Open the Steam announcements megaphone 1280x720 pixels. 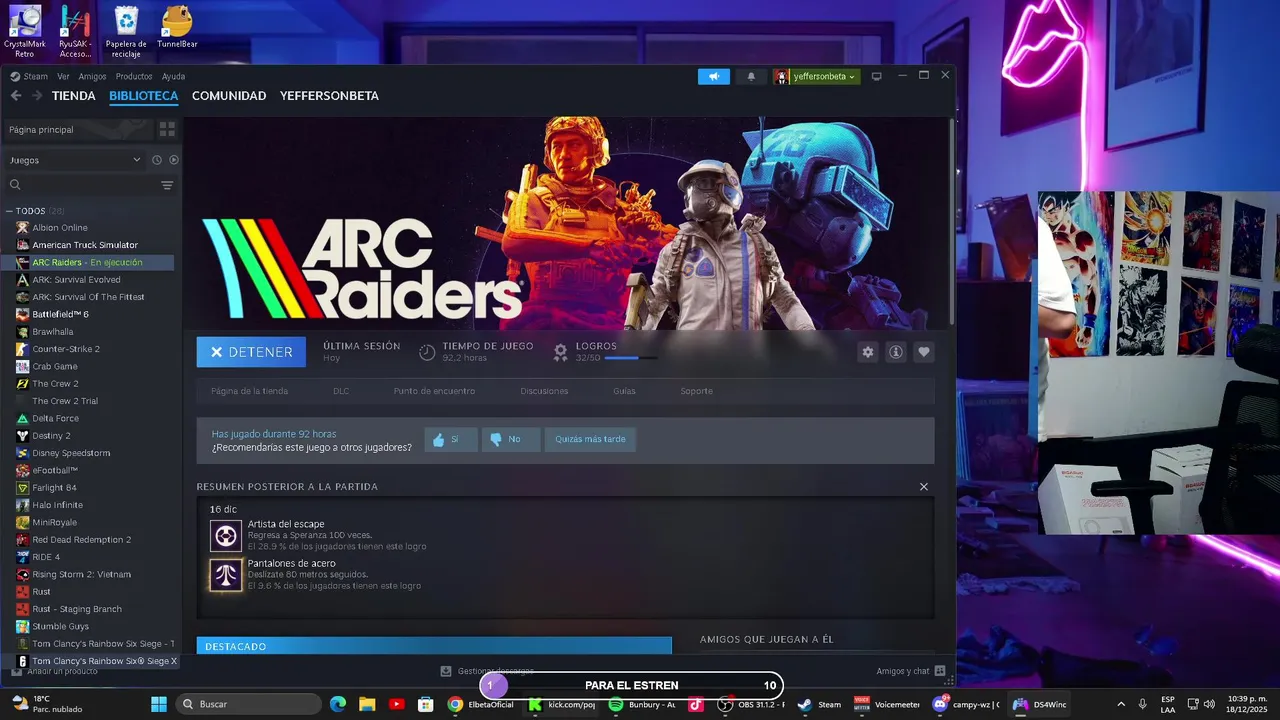714,76
